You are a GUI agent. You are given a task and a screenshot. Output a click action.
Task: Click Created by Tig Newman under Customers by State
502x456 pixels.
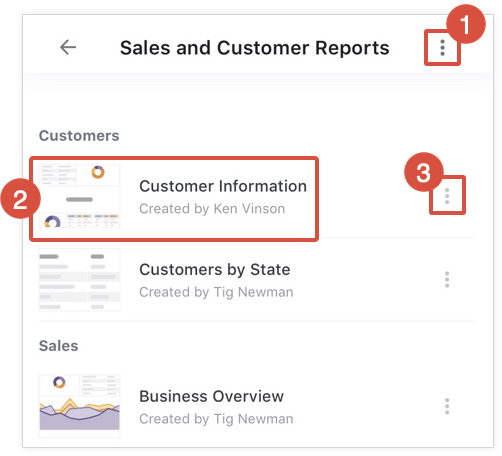216,292
